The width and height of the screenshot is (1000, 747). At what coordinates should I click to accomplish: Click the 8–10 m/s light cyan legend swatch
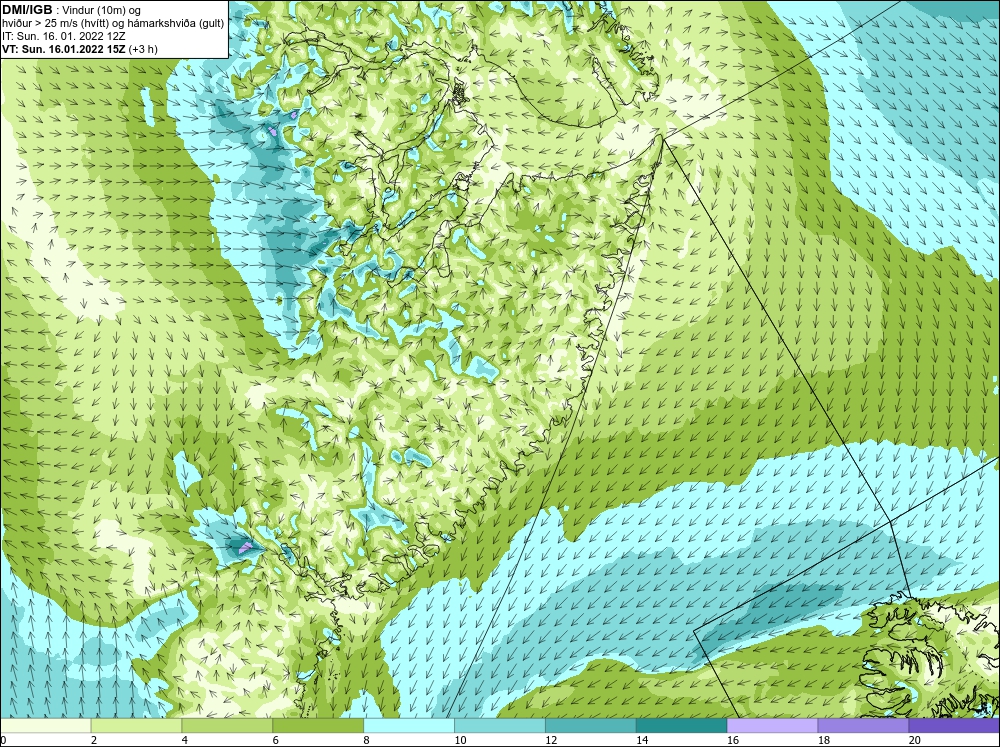[x=409, y=726]
